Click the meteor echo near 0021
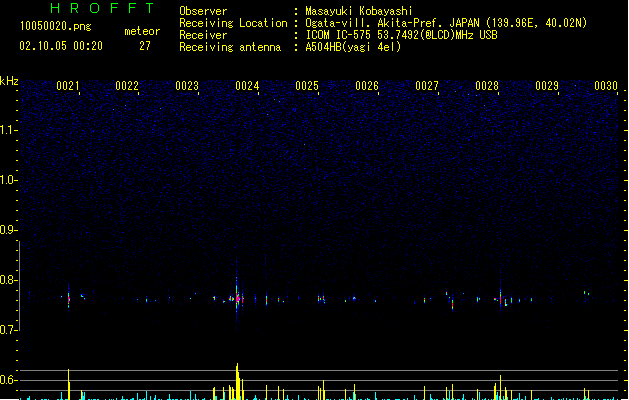Screen dimensions: 629x400 pos(69,299)
